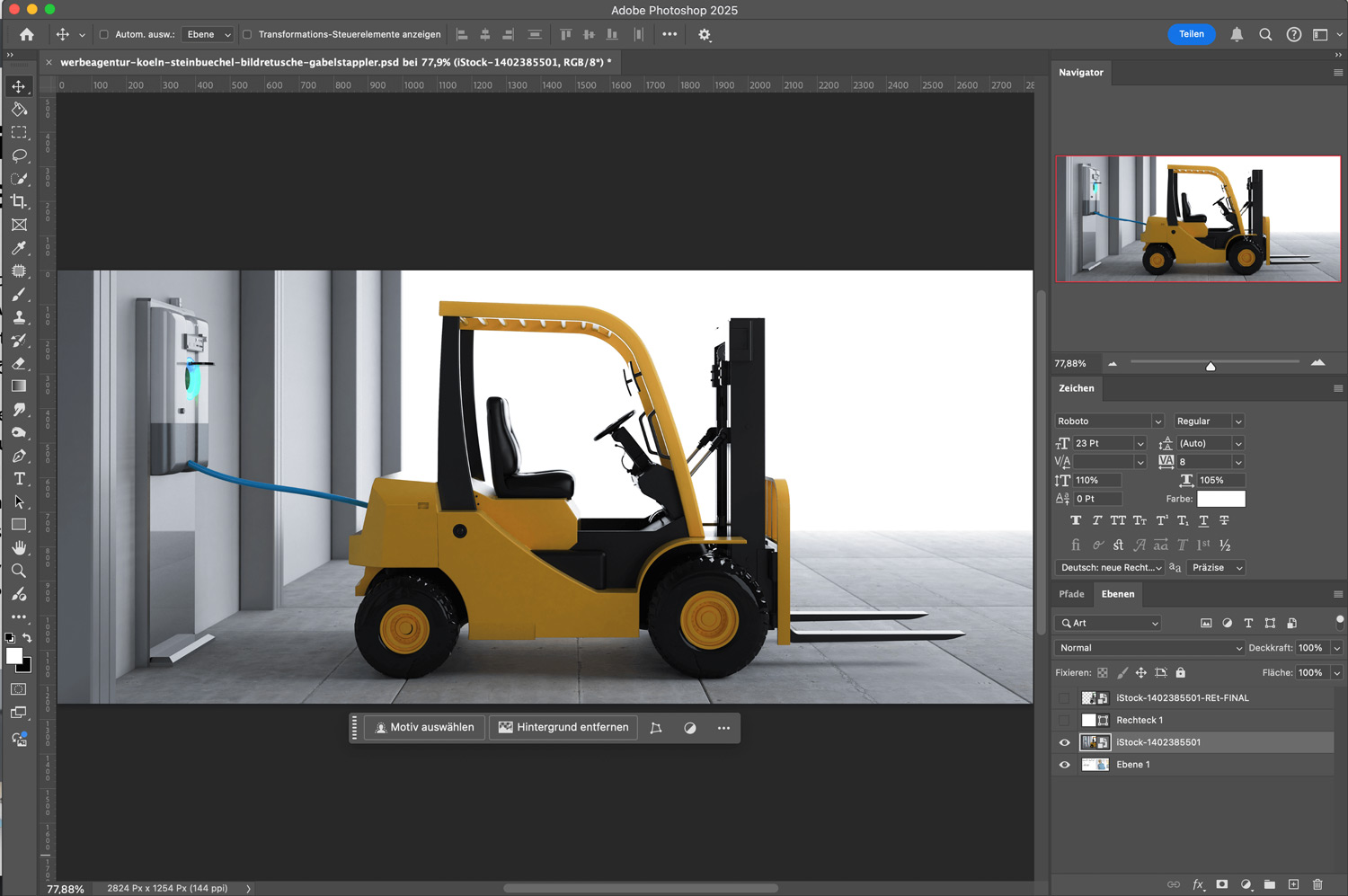The image size is (1348, 896).
Task: Open the notifications bell
Action: 1237,34
